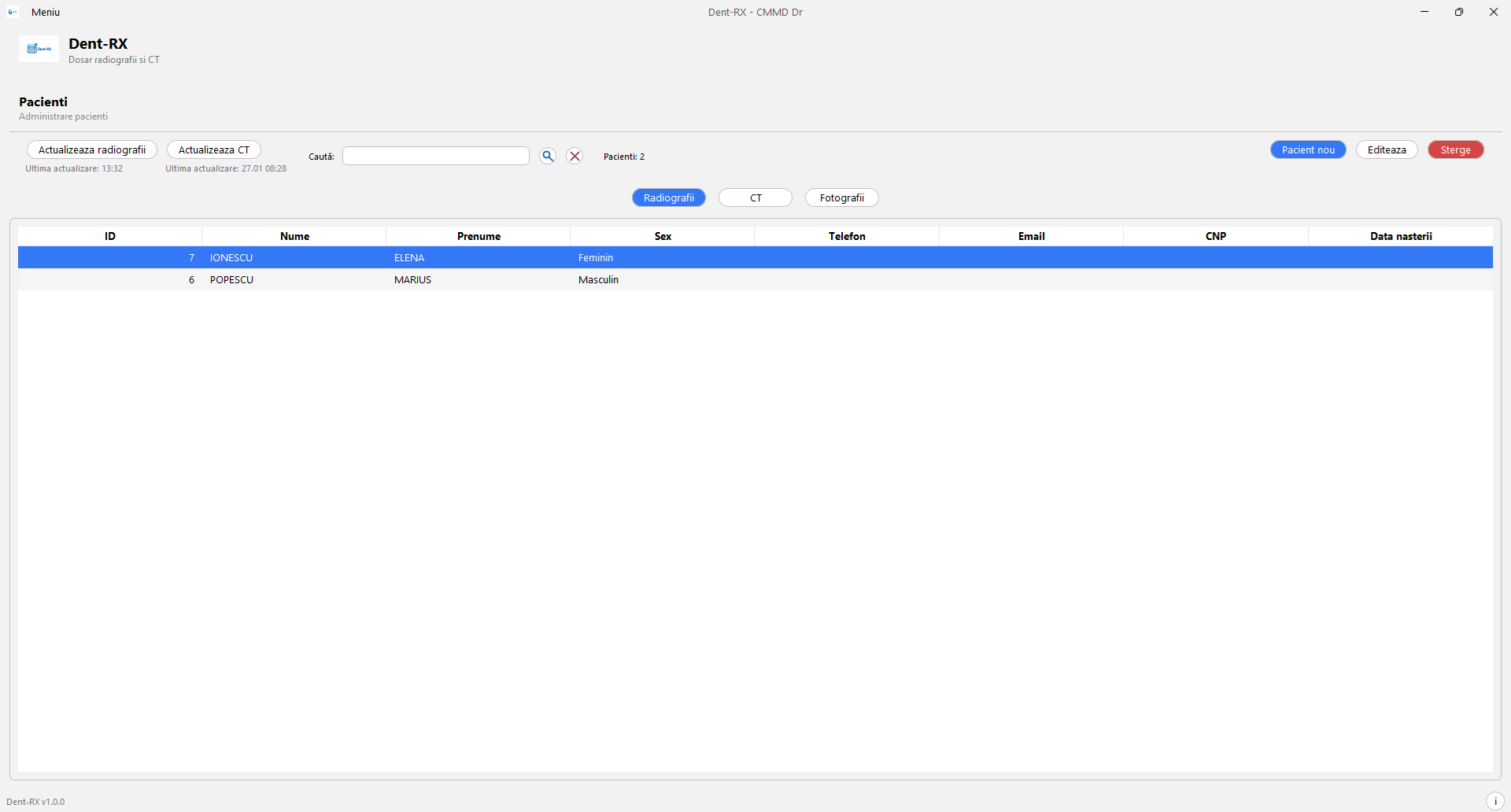Sort by the Nume column header
Screen dimensions: 1511x812
pos(294,236)
